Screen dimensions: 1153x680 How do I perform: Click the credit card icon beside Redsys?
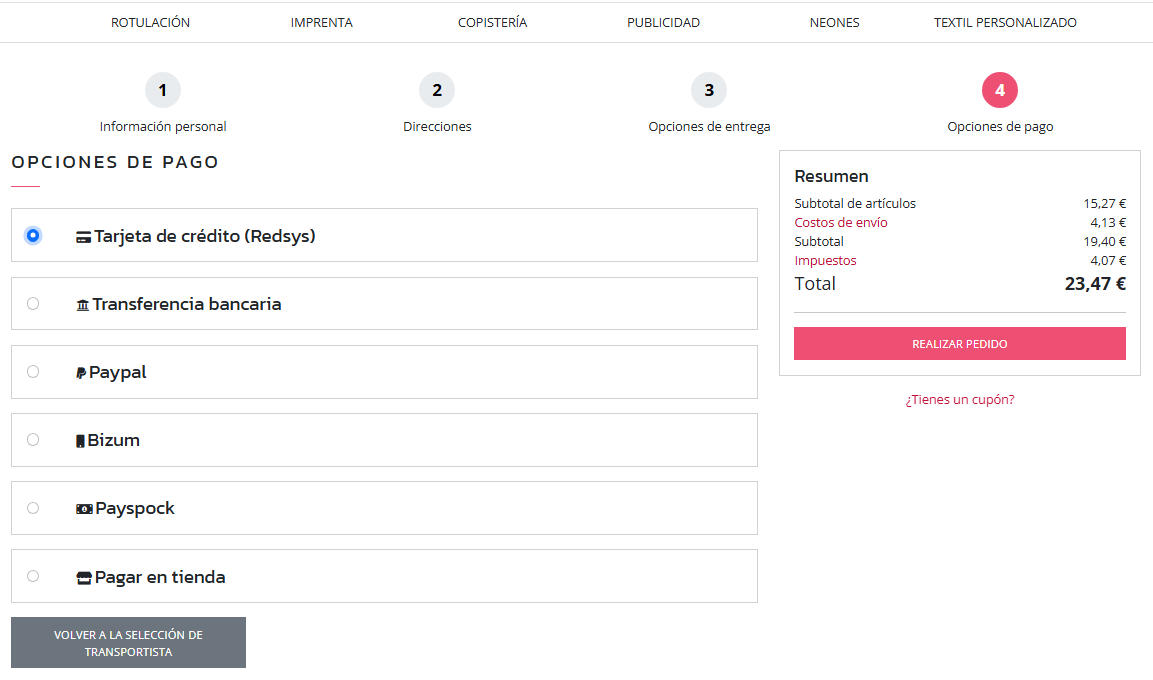tap(84, 238)
